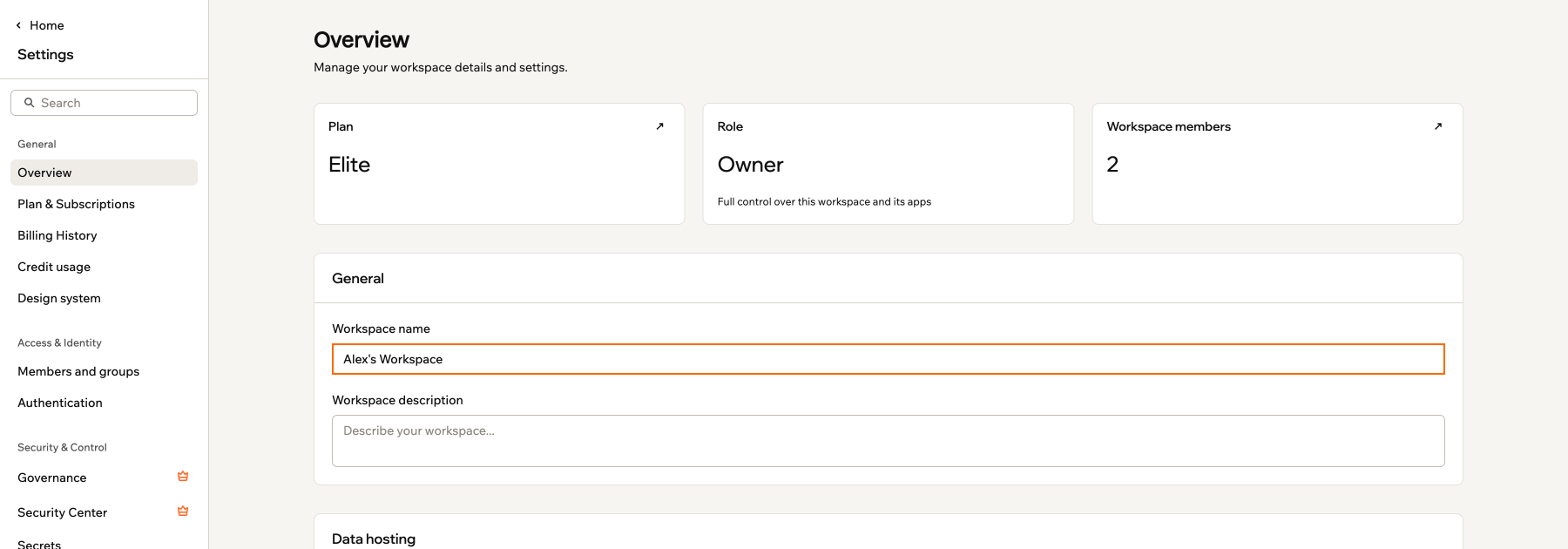
Task: Click the Security & Control sidebar group label
Action: (x=62, y=447)
